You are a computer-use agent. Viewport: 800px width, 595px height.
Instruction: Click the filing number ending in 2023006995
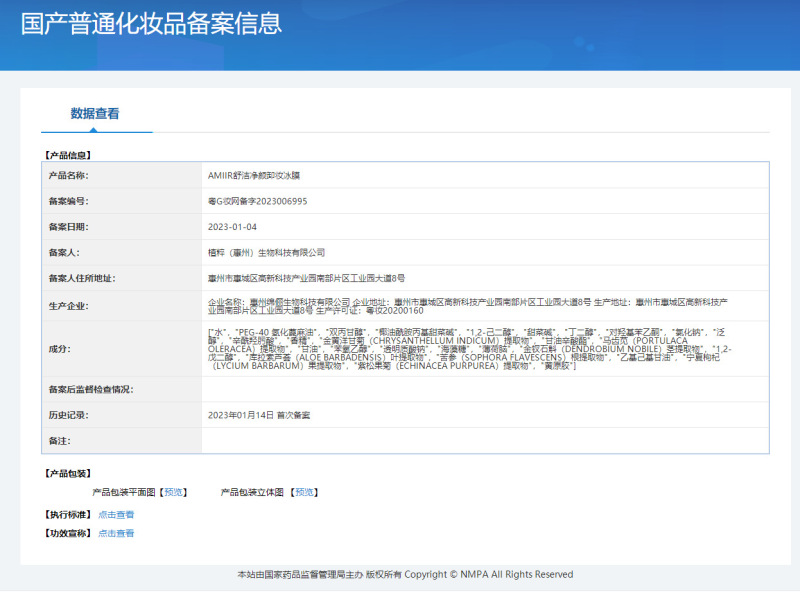[257, 201]
